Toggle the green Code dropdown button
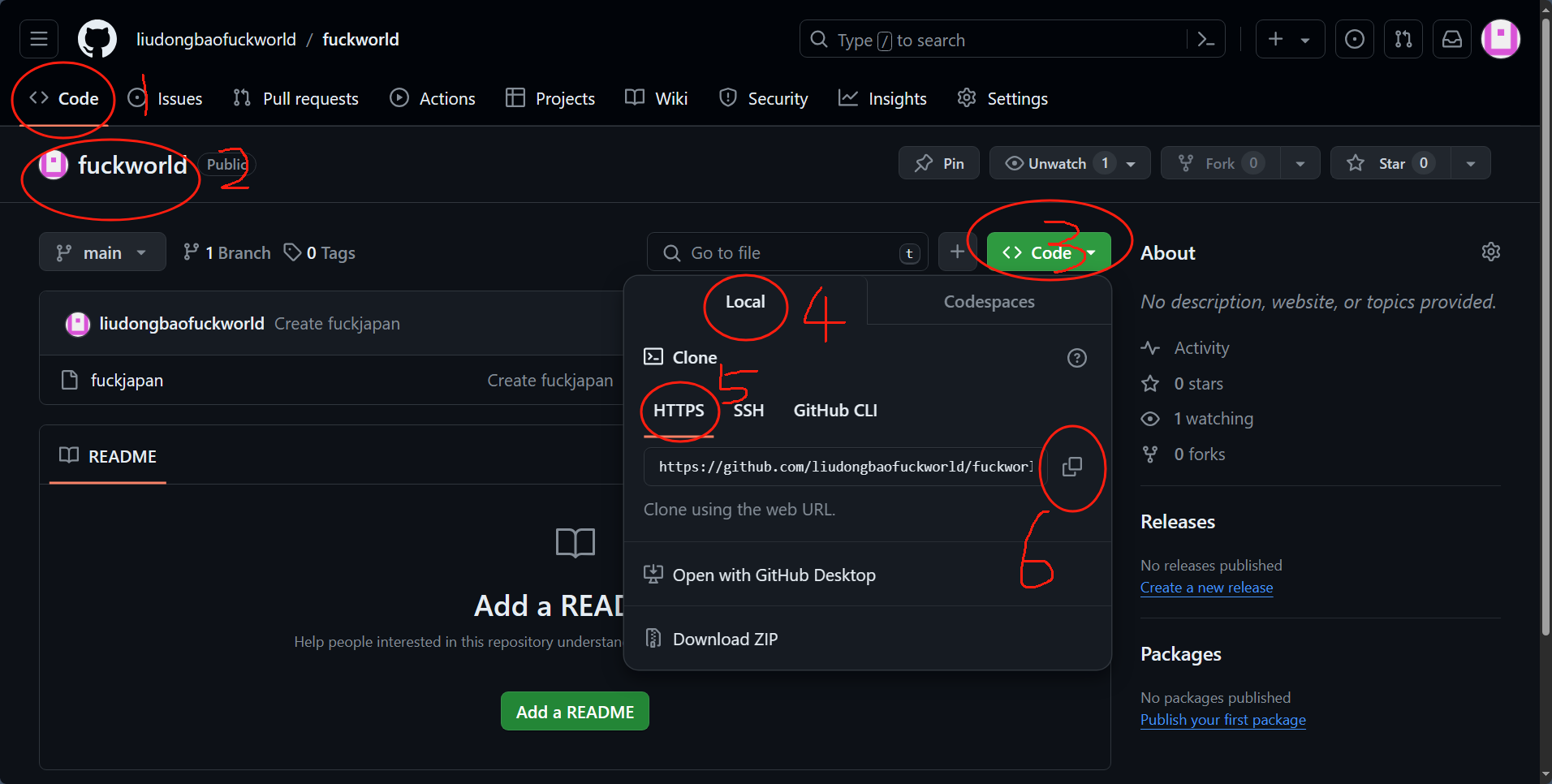 pos(1048,252)
